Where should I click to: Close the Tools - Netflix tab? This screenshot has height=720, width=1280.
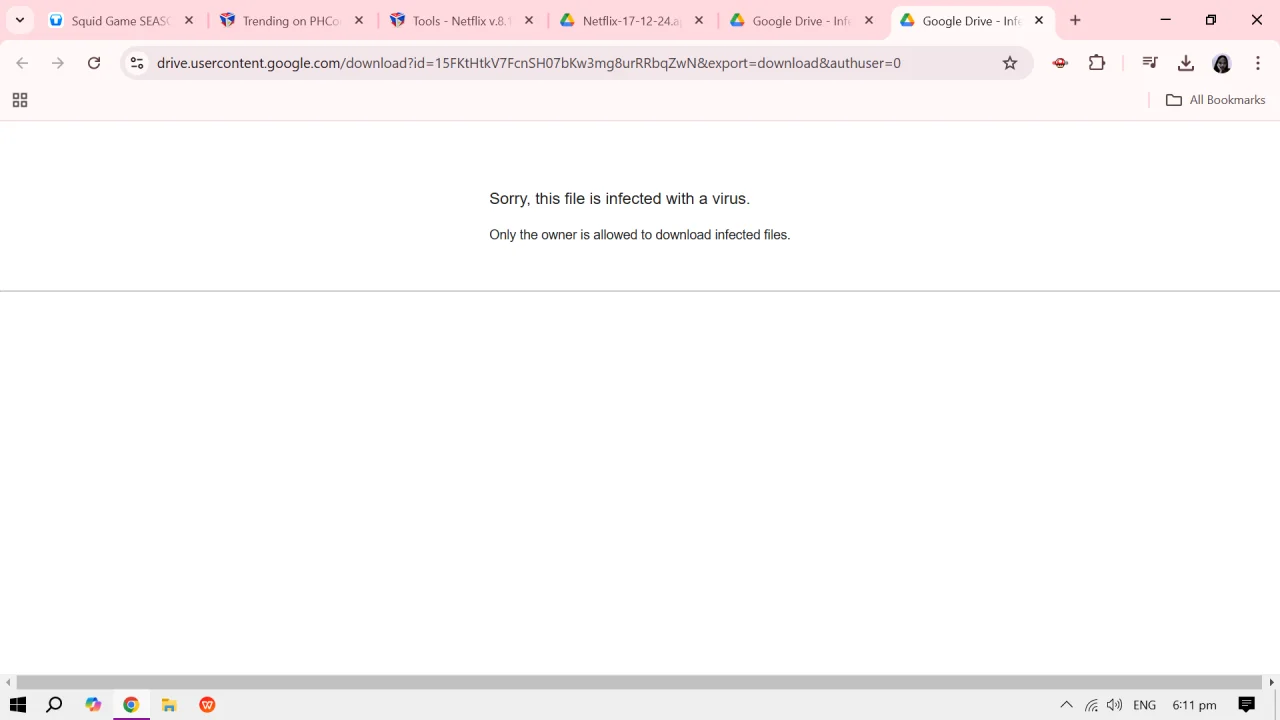pyautogui.click(x=529, y=20)
